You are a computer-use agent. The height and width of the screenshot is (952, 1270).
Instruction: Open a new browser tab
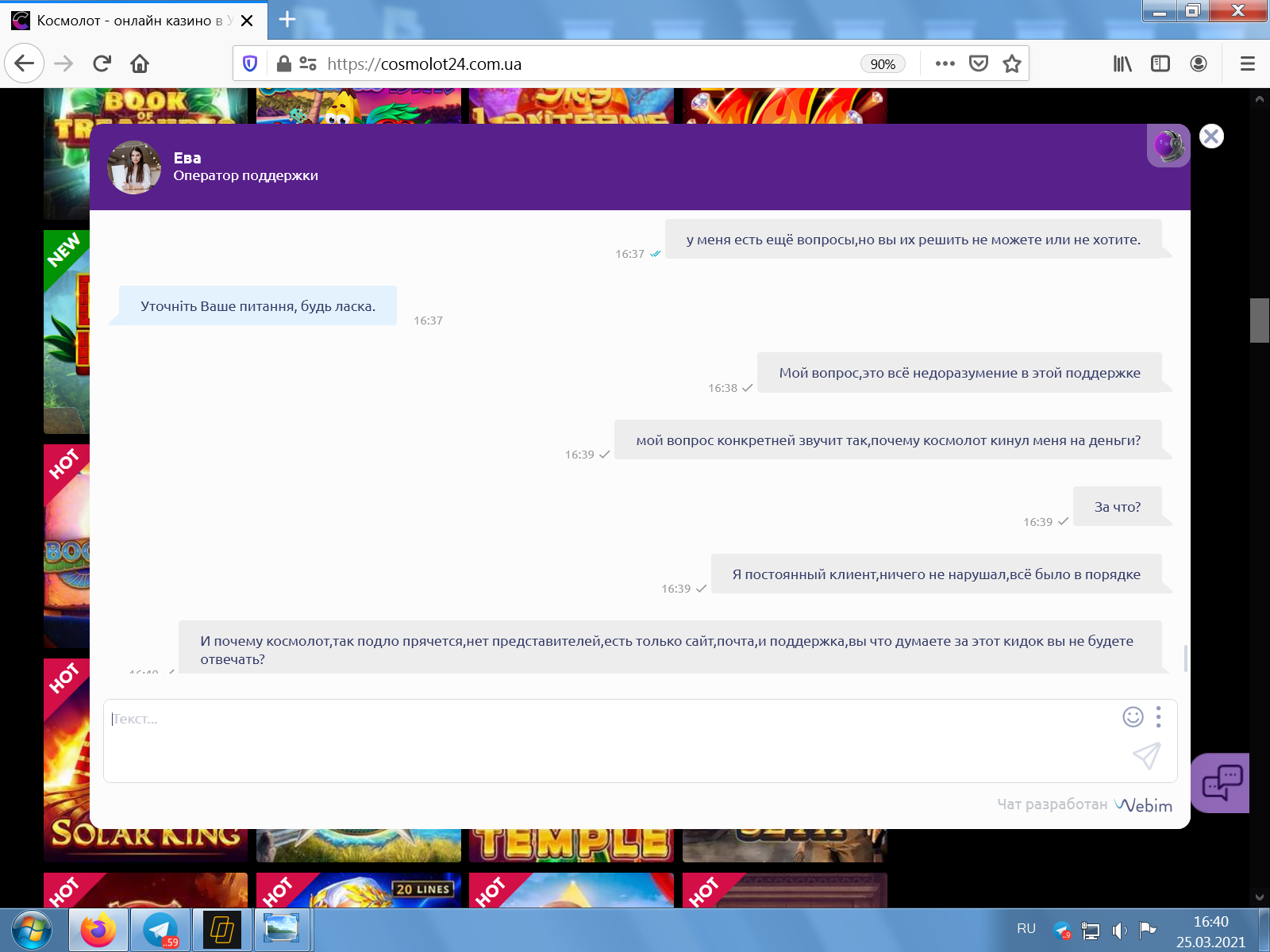(287, 20)
